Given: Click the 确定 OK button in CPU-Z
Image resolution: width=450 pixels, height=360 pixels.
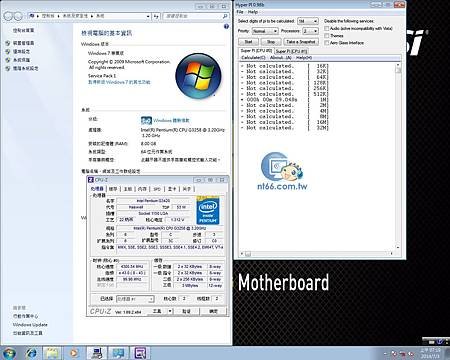Looking at the screenshot, I should pos(214,311).
